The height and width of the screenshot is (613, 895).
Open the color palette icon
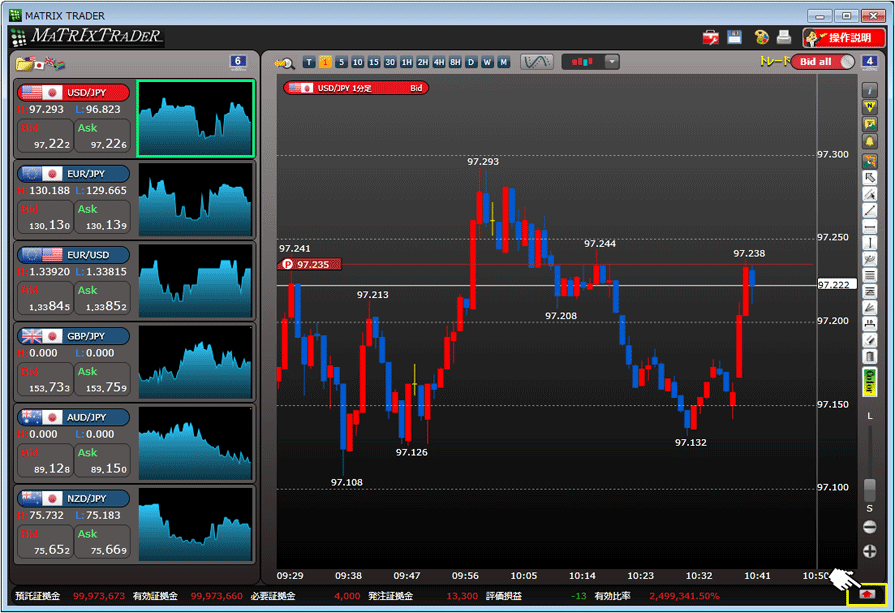[761, 38]
